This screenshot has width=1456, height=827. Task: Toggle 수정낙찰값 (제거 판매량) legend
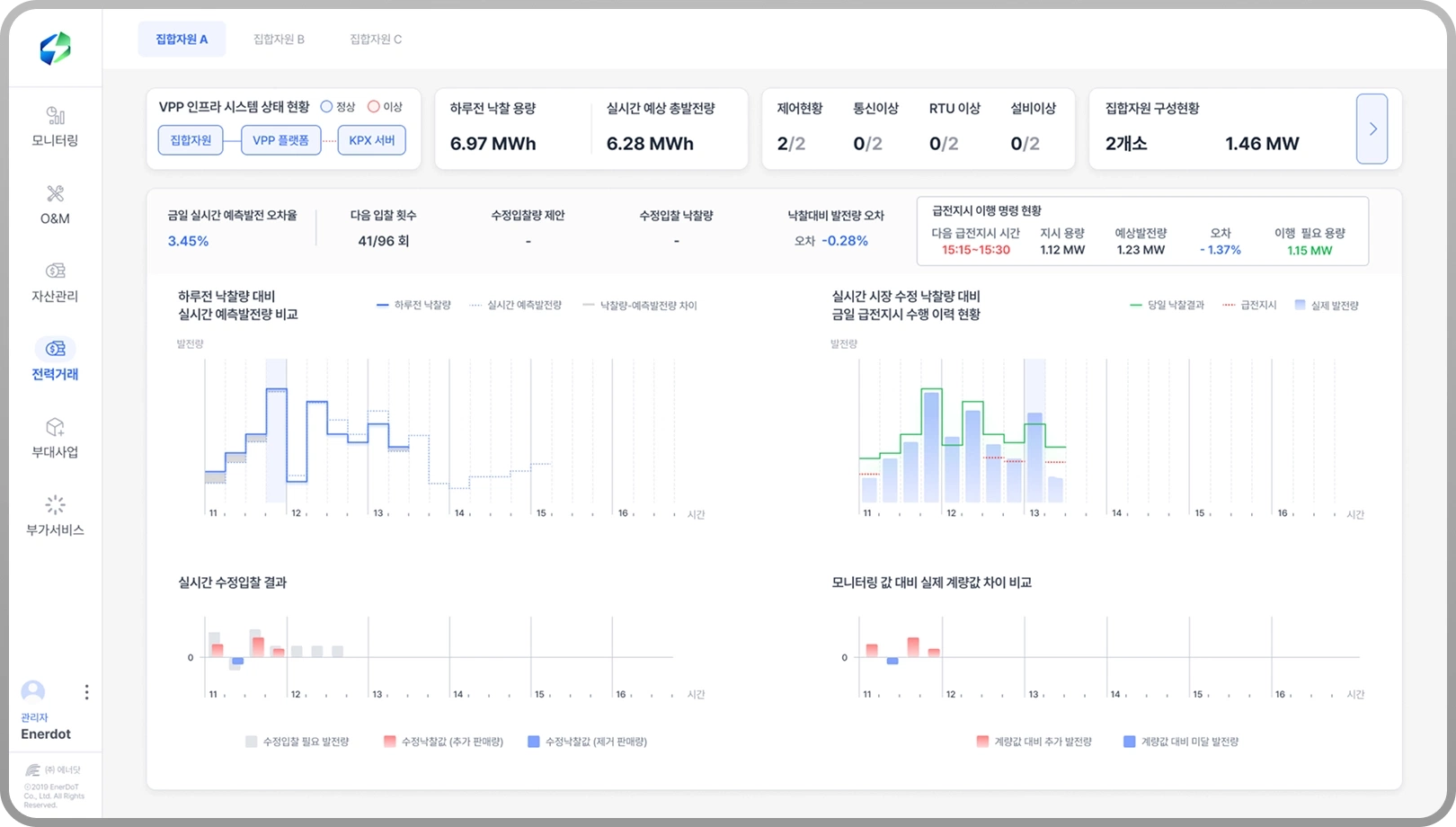(587, 742)
